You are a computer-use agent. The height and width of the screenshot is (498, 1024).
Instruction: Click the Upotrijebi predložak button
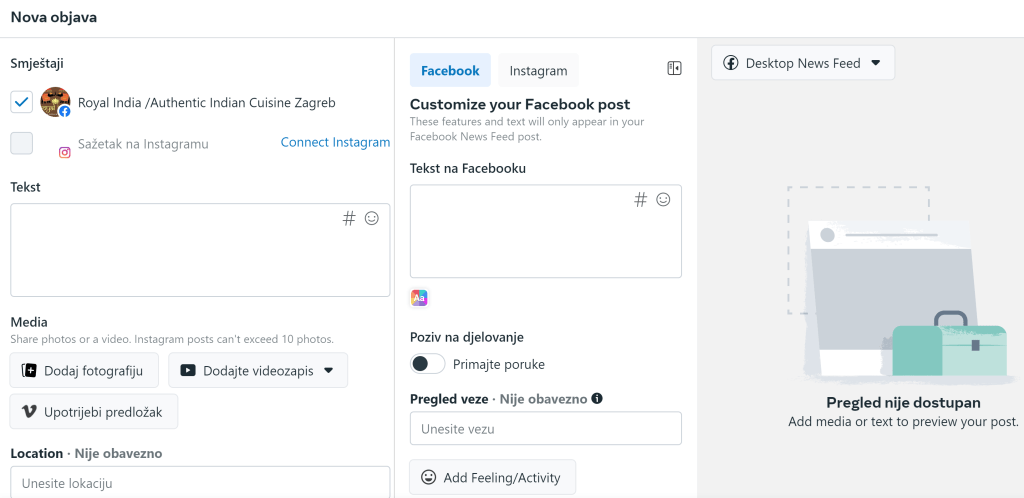(x=94, y=411)
